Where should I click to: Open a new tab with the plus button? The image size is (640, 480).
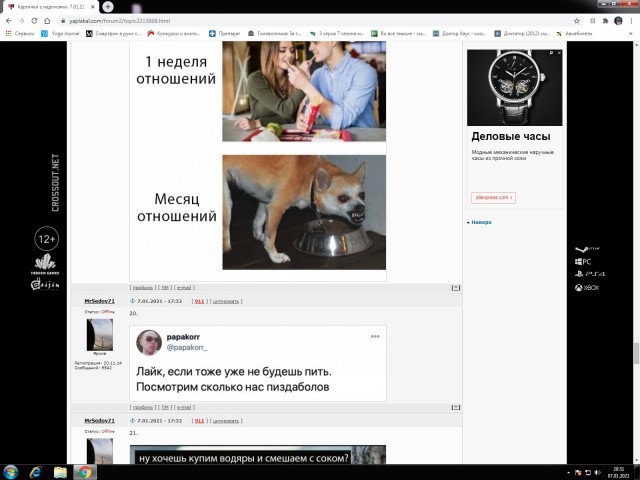[x=108, y=7]
